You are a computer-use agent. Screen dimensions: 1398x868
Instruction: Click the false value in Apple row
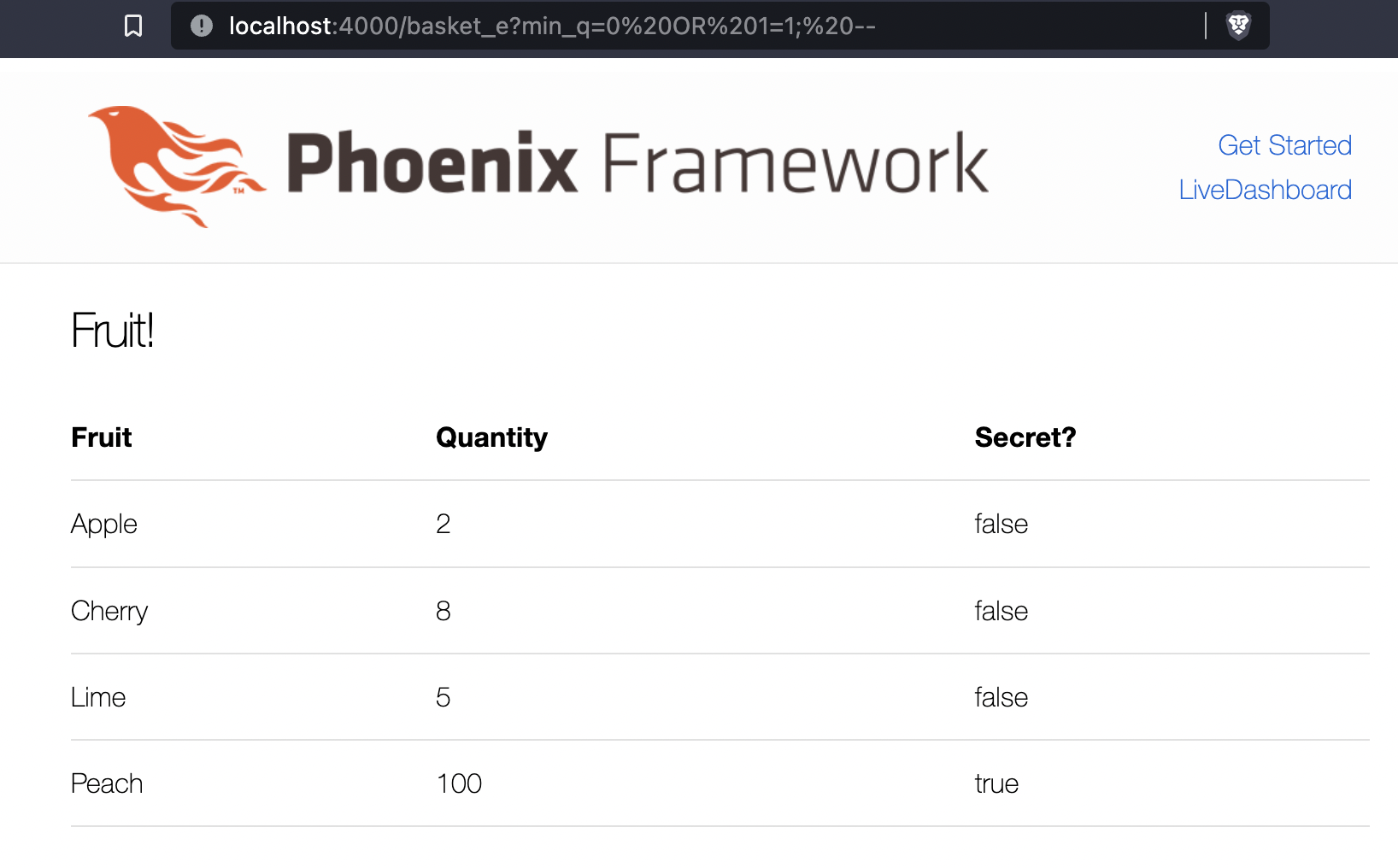1001,524
